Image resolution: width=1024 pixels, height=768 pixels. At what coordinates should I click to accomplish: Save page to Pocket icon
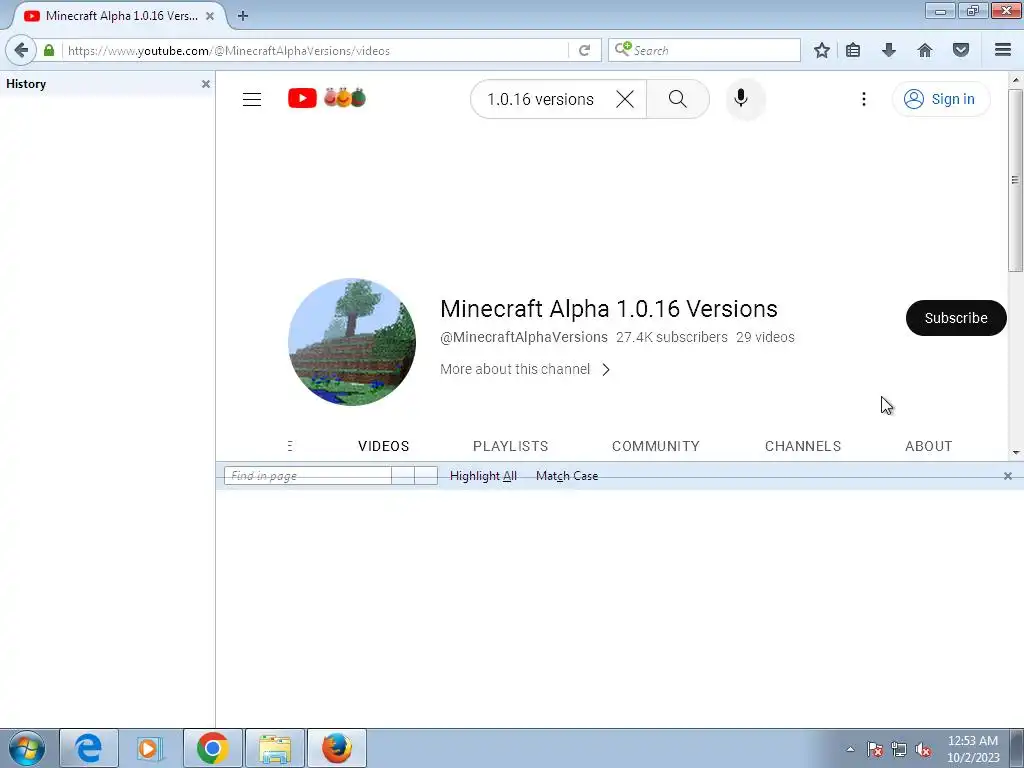961,50
